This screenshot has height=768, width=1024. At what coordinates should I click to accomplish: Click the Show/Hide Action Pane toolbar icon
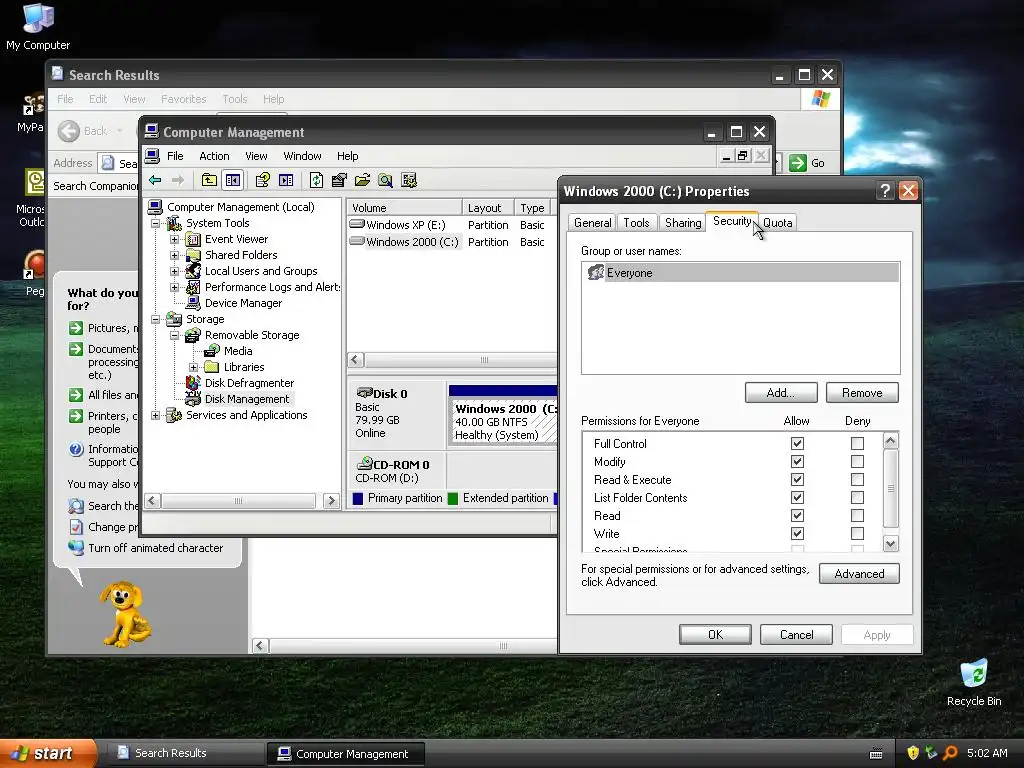point(286,180)
